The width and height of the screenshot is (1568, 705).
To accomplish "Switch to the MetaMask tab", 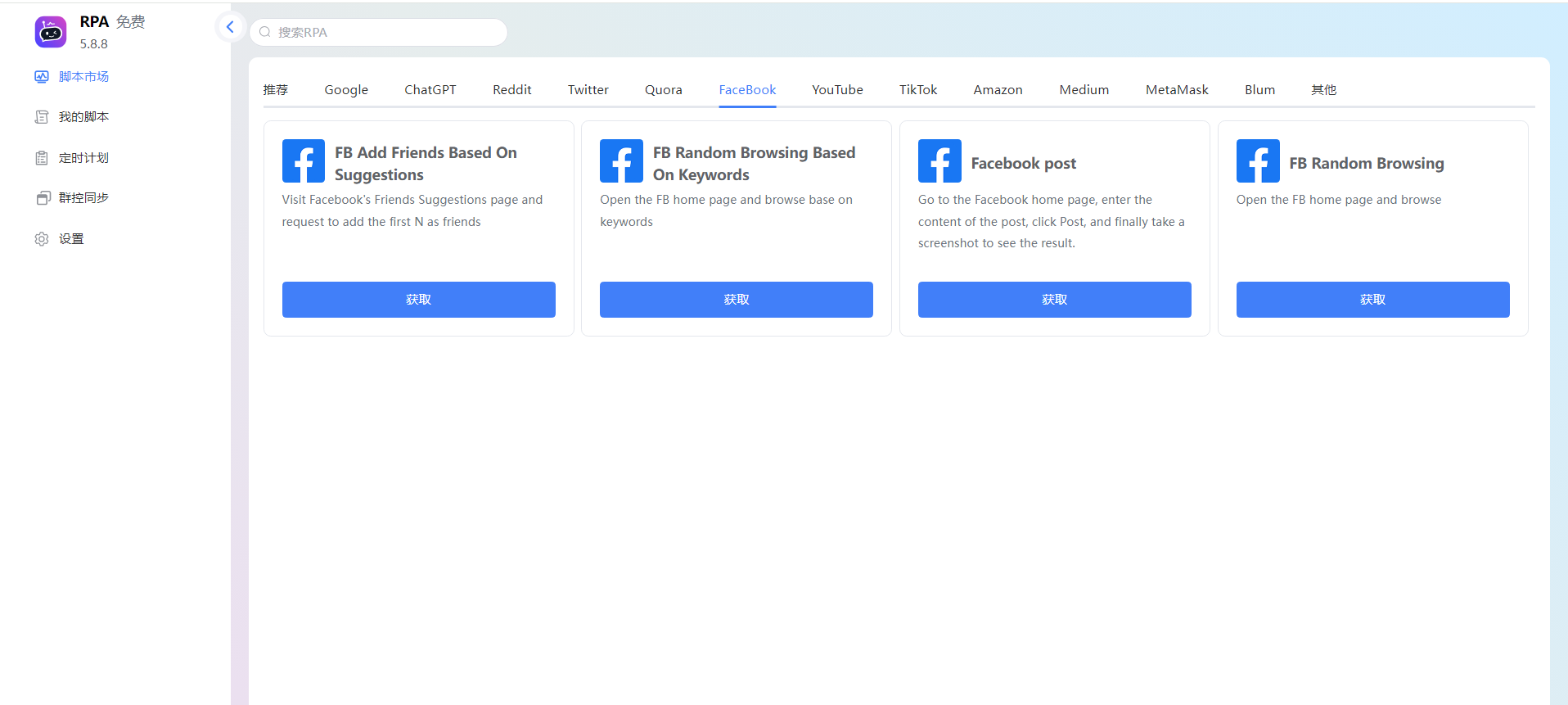I will pos(1177,89).
